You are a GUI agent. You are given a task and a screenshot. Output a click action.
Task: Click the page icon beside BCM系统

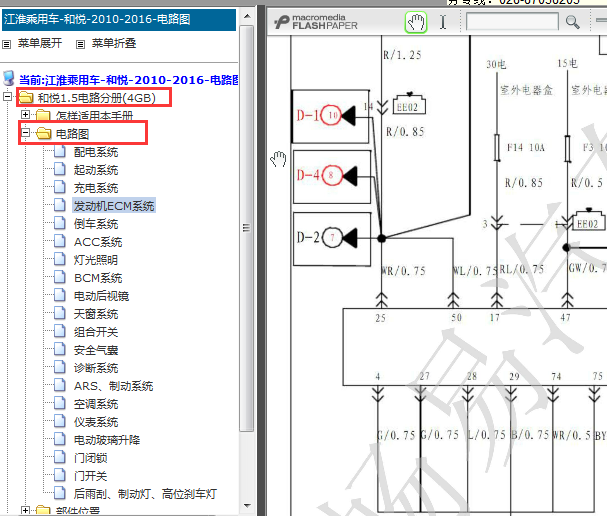click(x=60, y=277)
